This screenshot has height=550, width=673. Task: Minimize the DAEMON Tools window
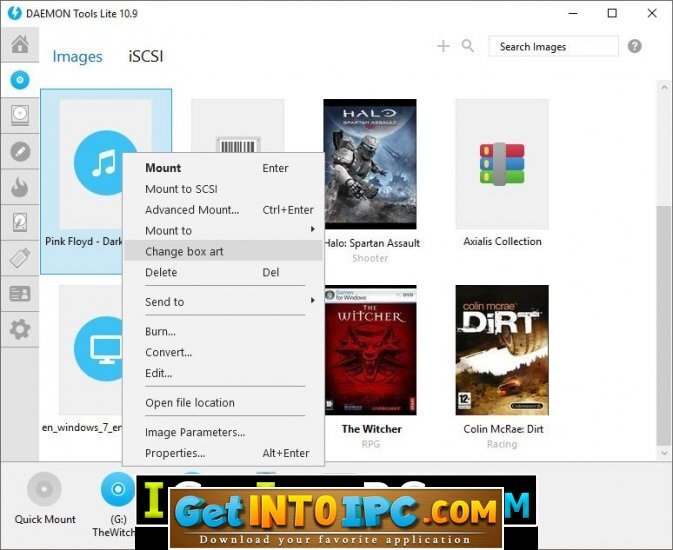point(573,13)
